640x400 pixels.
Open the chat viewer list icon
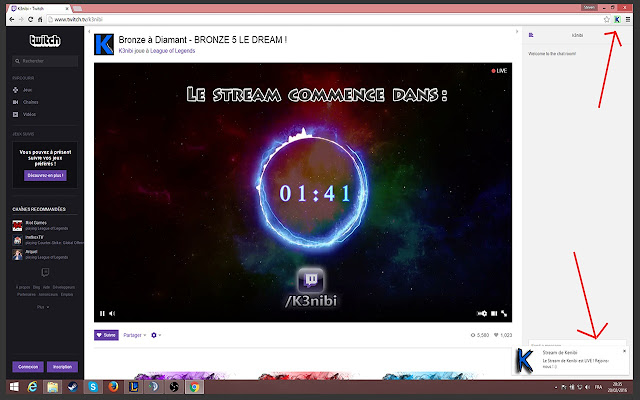[x=531, y=35]
